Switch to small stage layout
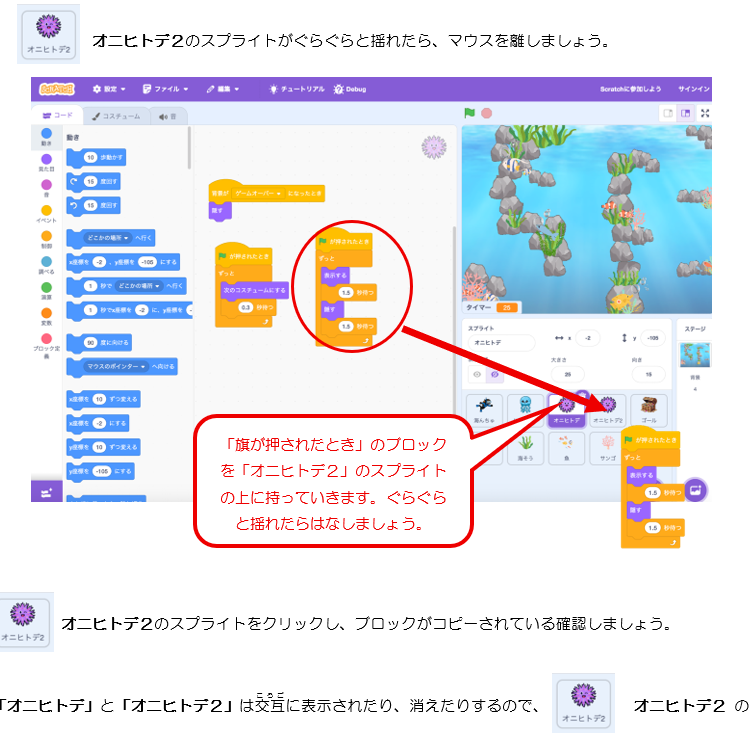This screenshot has height=737, width=754. tap(667, 113)
